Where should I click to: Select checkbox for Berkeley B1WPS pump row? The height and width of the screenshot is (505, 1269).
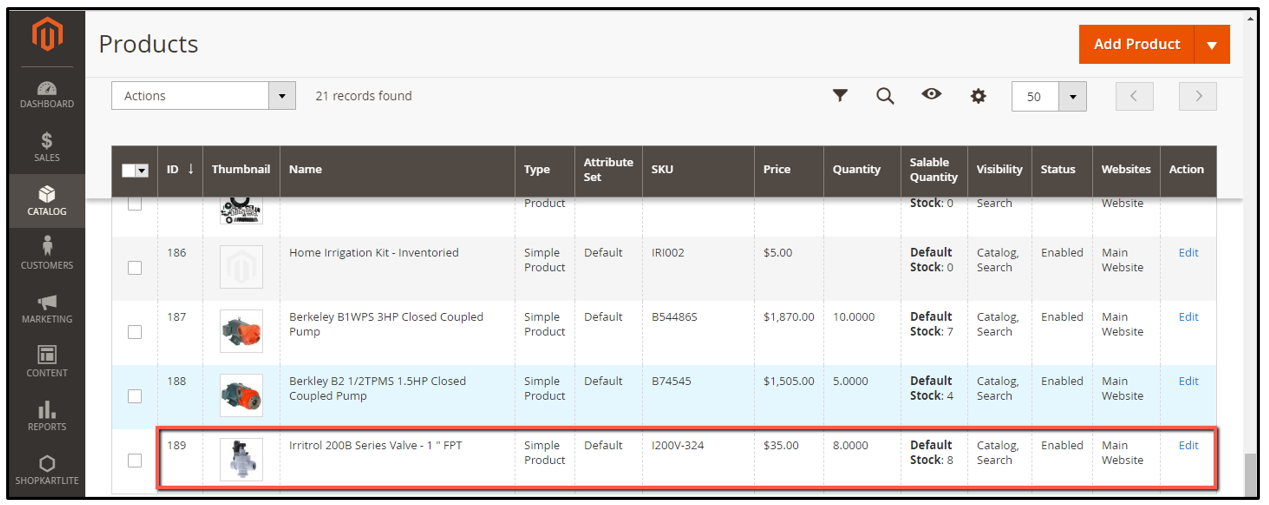coord(135,332)
